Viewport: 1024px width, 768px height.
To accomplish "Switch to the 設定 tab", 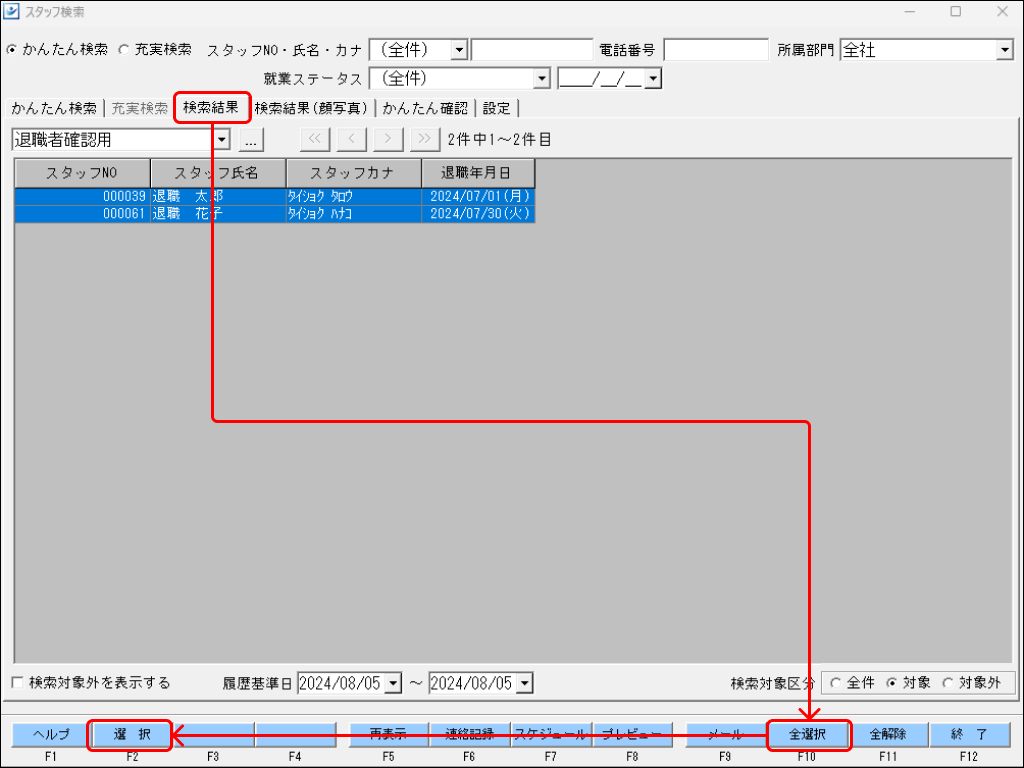I will click(496, 108).
